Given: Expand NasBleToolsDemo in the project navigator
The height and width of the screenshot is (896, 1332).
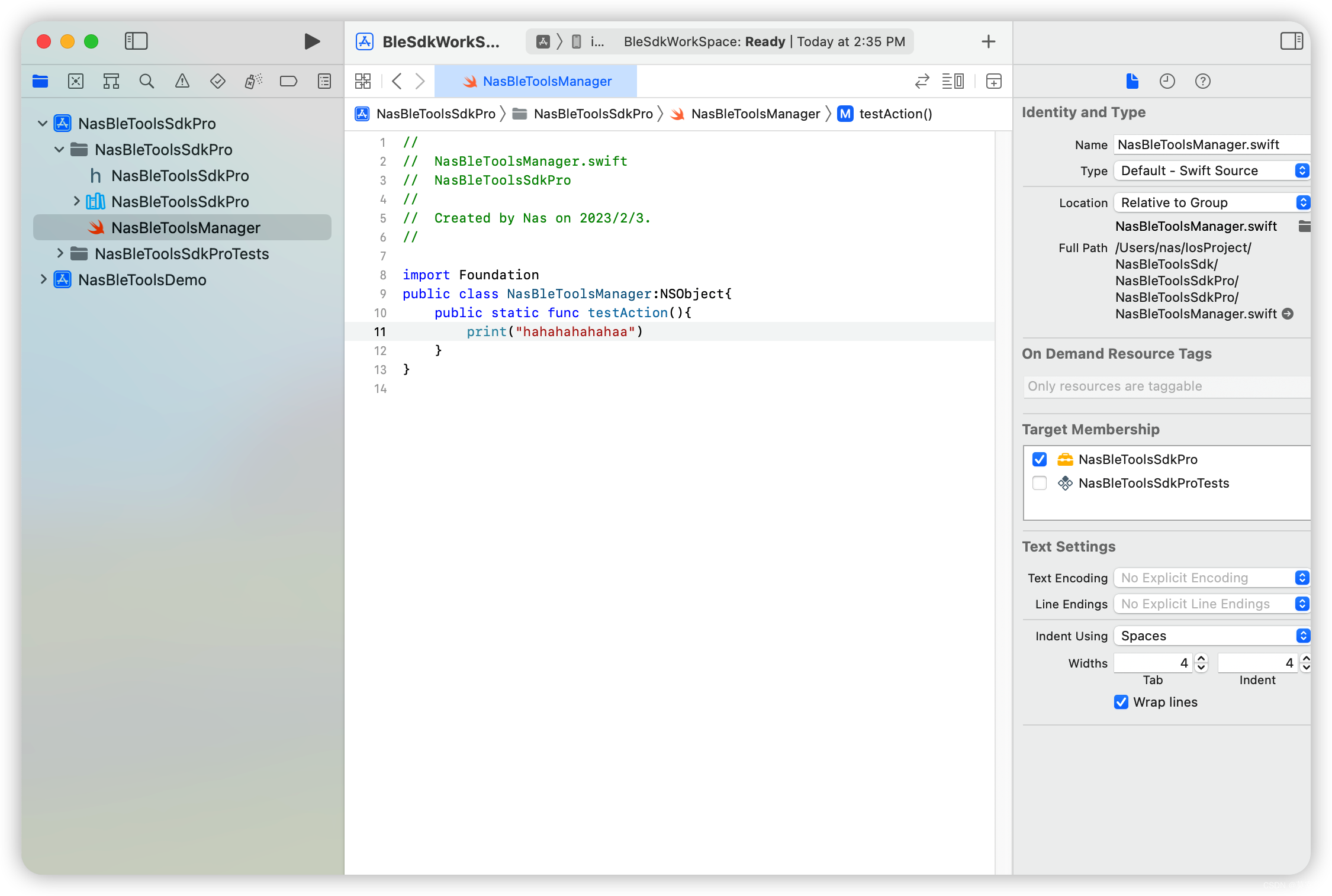Looking at the screenshot, I should (x=43, y=279).
